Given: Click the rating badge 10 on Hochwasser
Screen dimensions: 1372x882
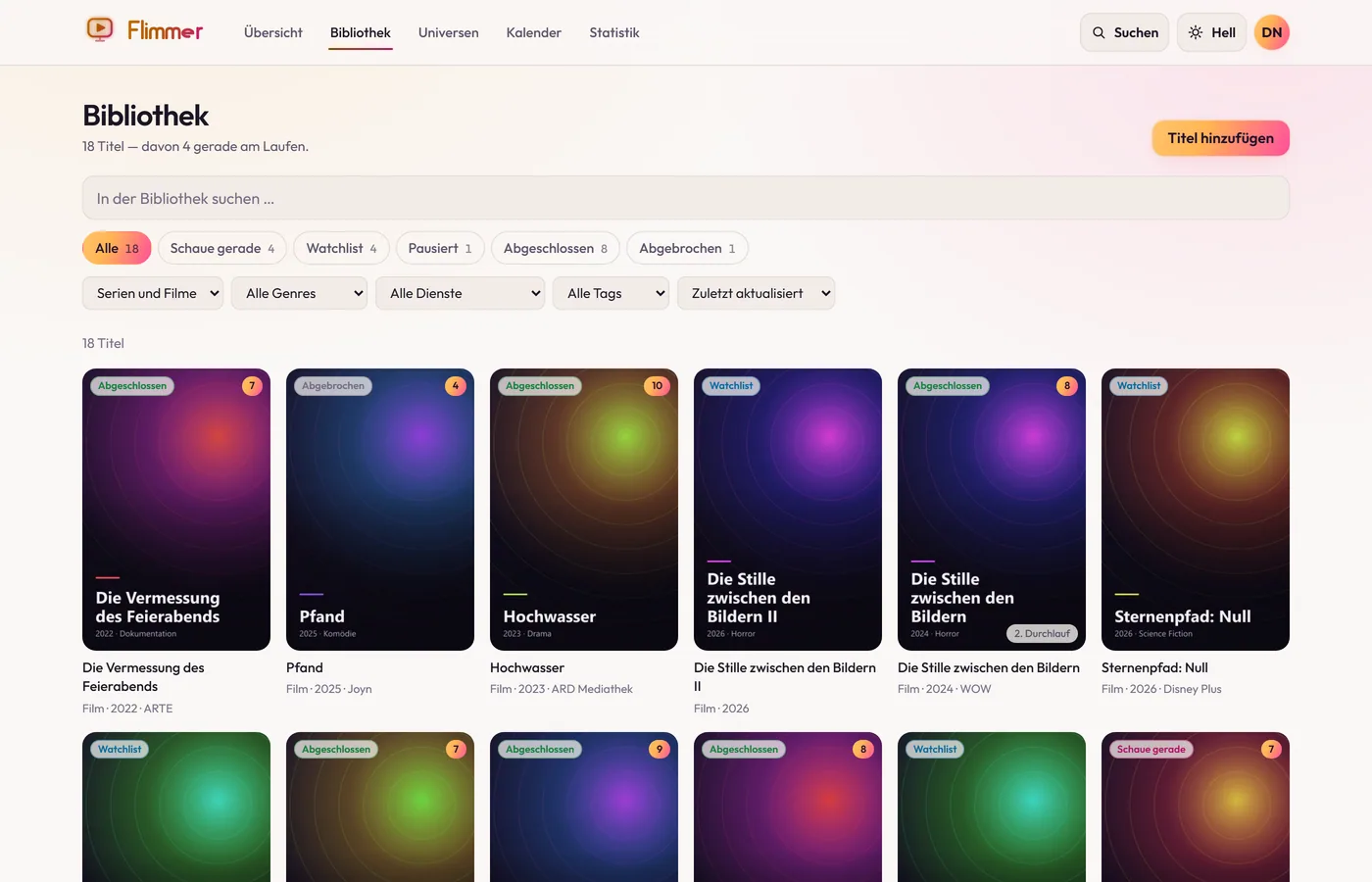Looking at the screenshot, I should pos(657,386).
